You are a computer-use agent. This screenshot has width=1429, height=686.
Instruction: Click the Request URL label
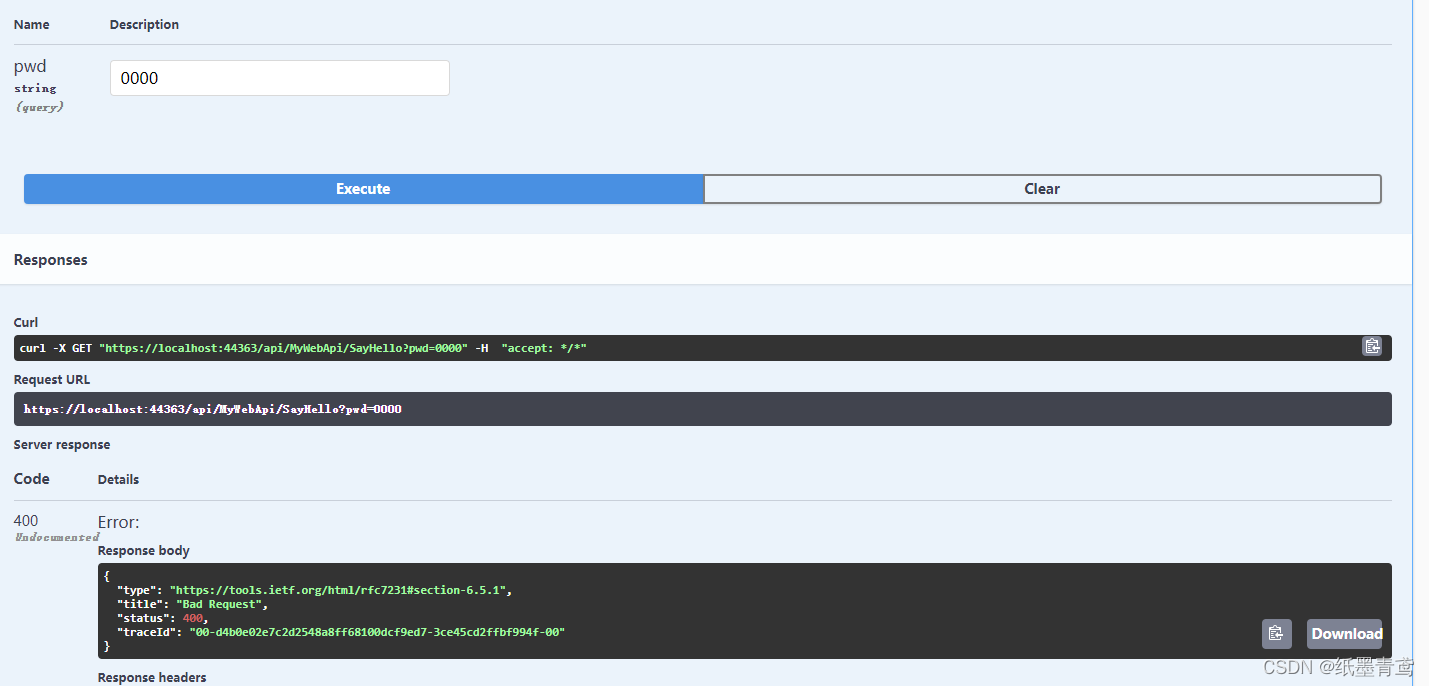pyautogui.click(x=52, y=380)
